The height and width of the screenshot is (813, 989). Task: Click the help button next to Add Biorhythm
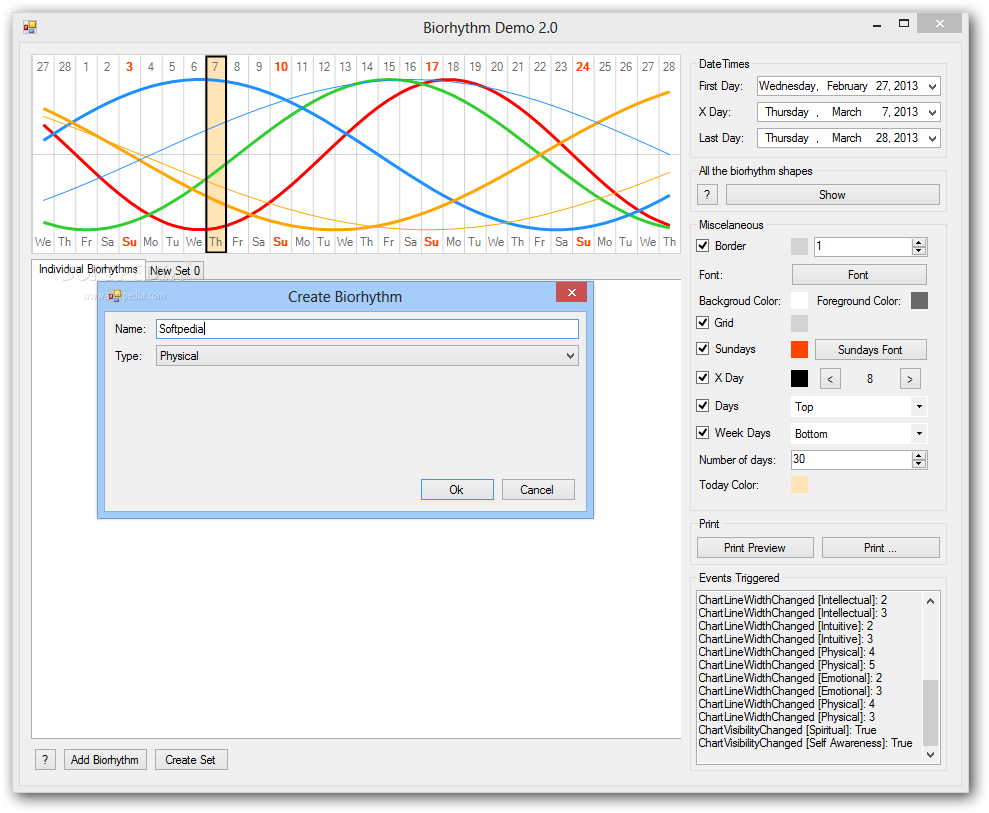tap(45, 759)
